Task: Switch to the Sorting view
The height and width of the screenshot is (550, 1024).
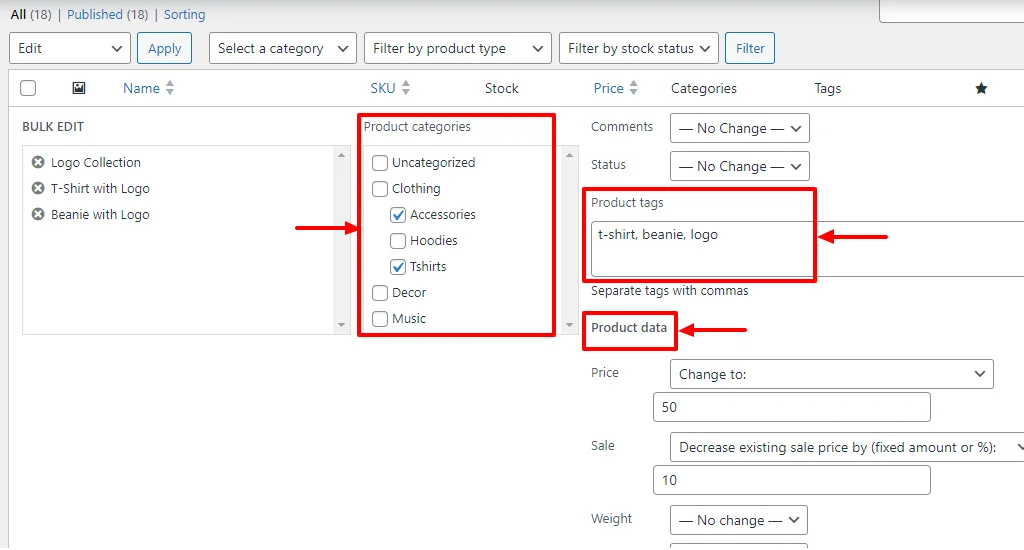Action: pyautogui.click(x=184, y=14)
